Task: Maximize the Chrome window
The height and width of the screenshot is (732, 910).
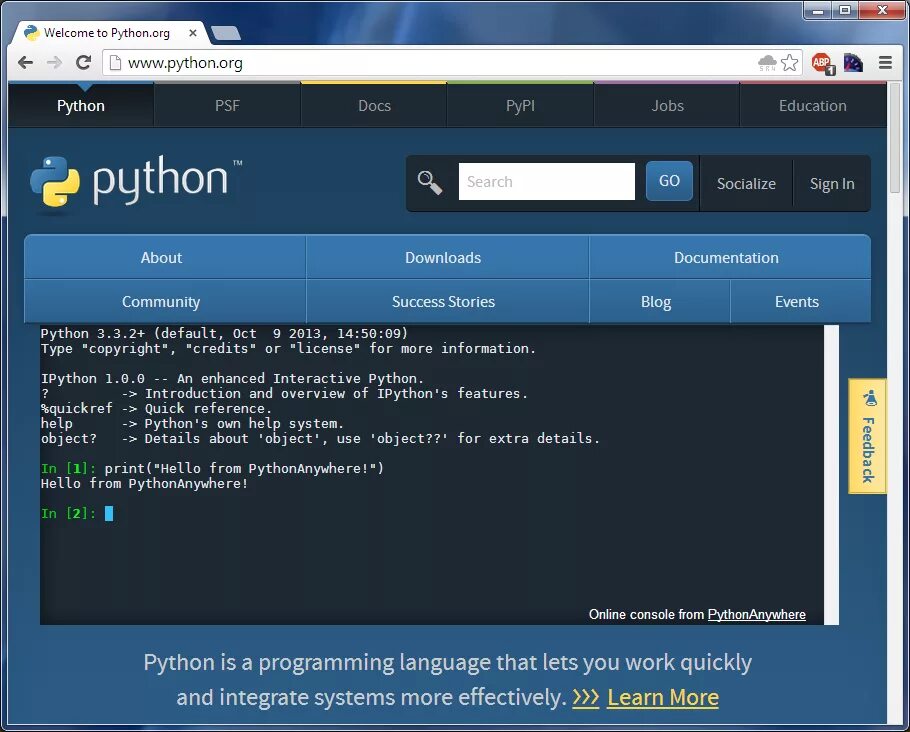Action: (845, 10)
